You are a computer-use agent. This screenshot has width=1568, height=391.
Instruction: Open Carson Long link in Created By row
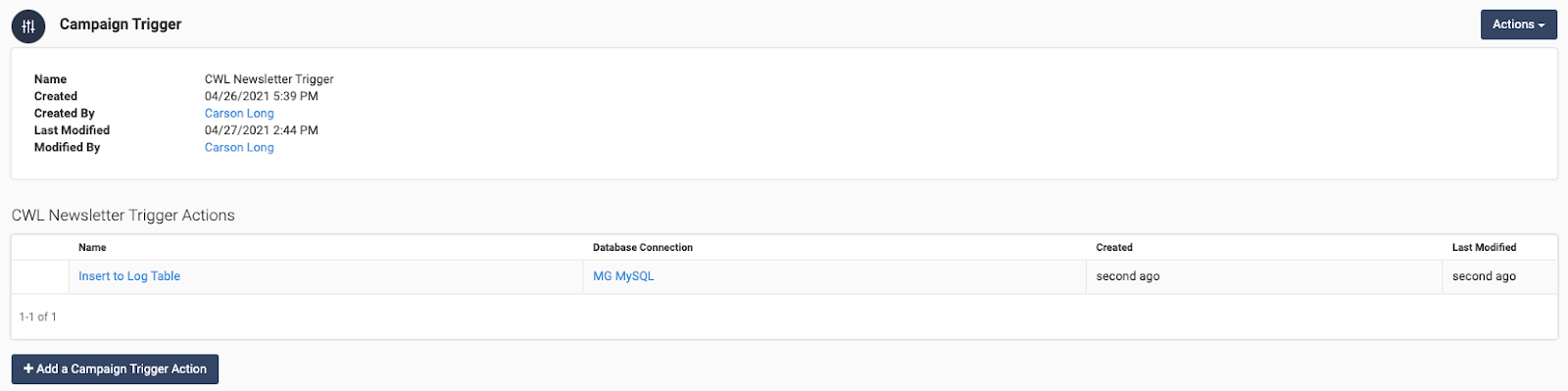coord(239,114)
